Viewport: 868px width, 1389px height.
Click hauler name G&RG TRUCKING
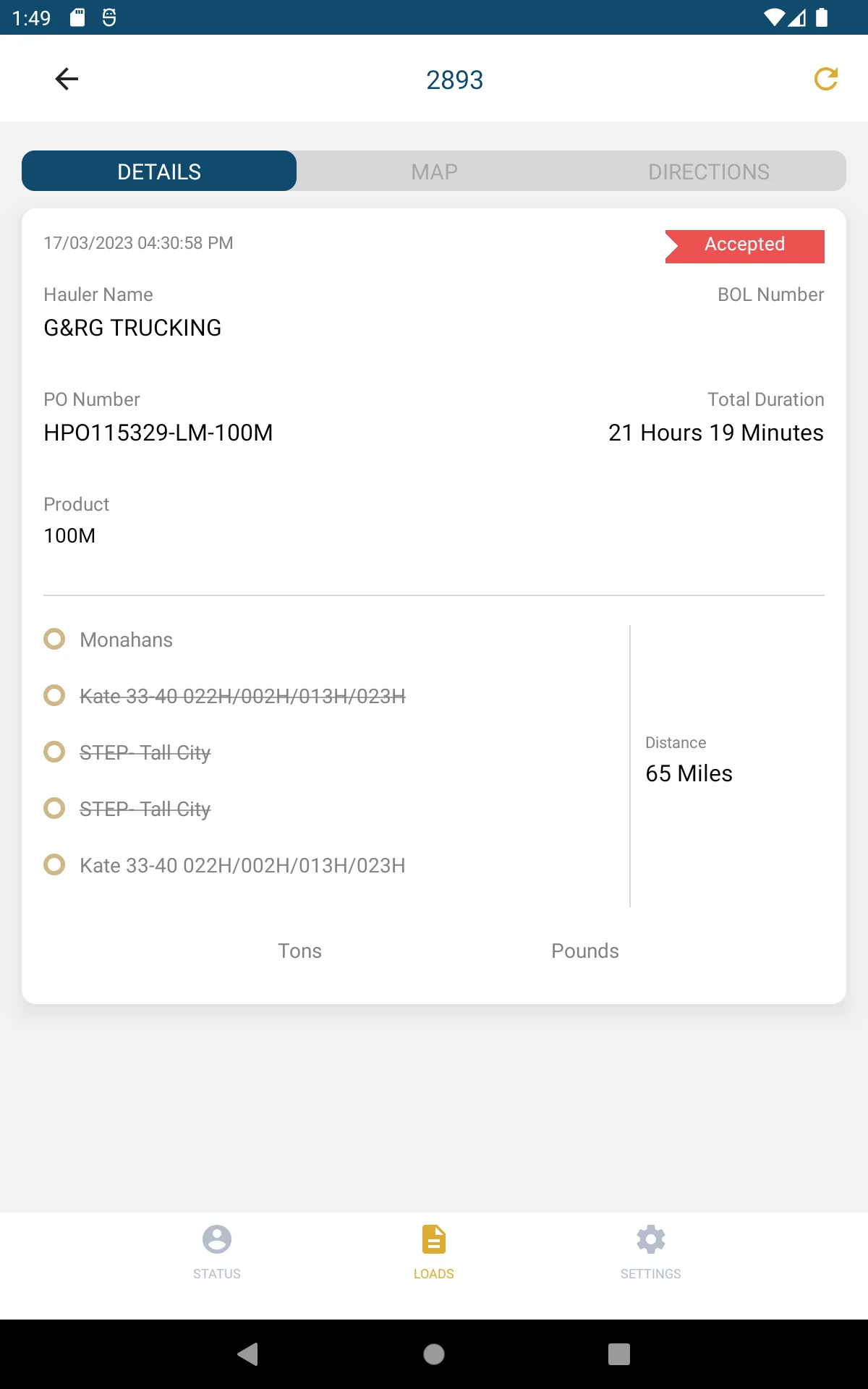point(132,328)
